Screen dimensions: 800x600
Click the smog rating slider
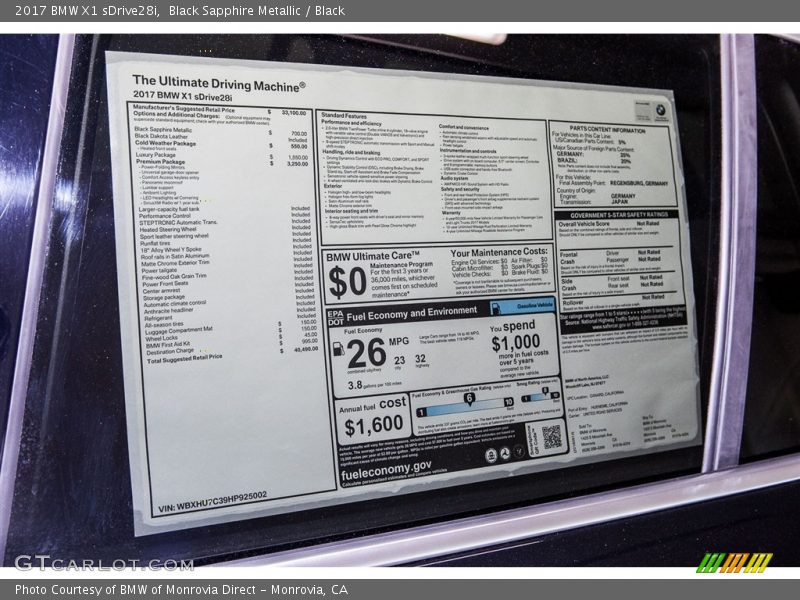(540, 395)
